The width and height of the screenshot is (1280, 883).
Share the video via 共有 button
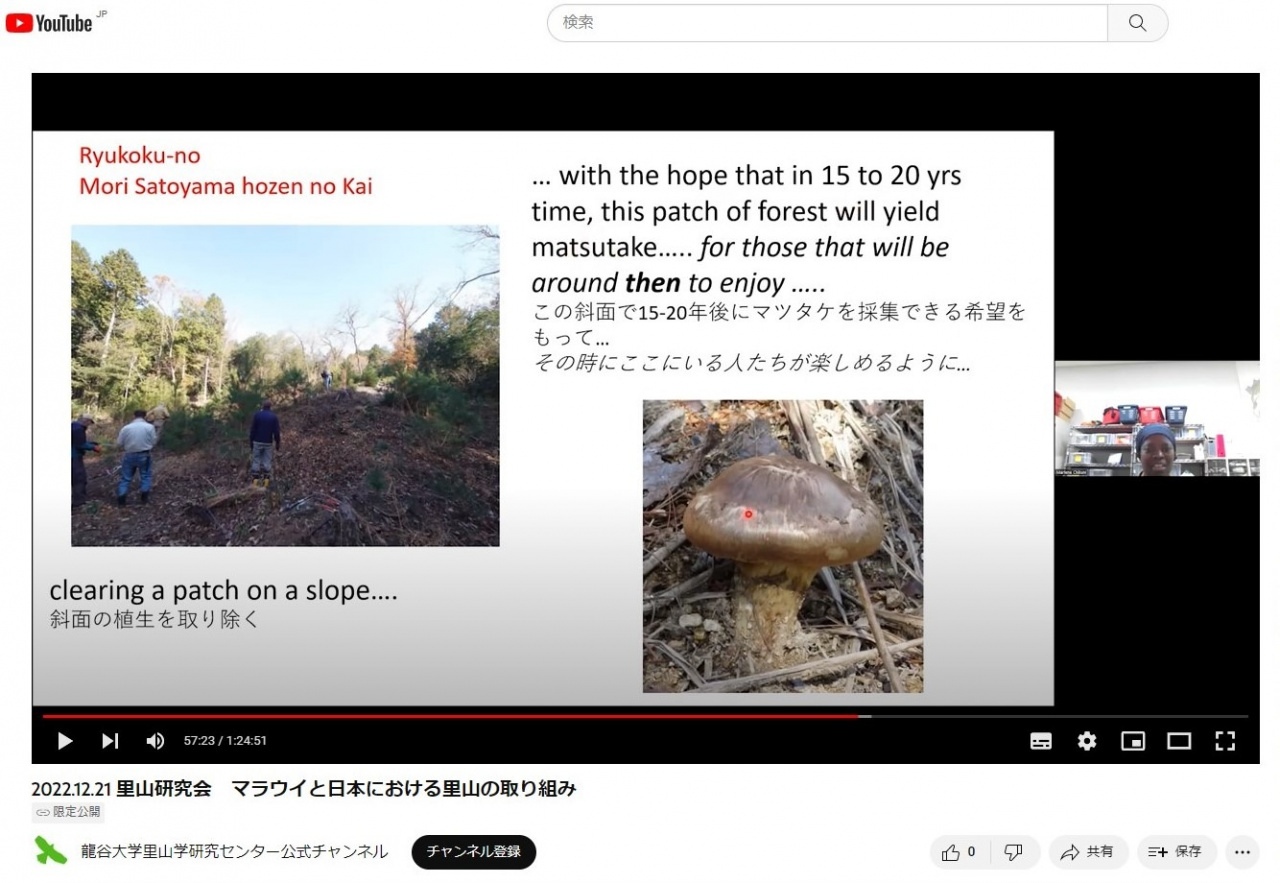click(1088, 852)
